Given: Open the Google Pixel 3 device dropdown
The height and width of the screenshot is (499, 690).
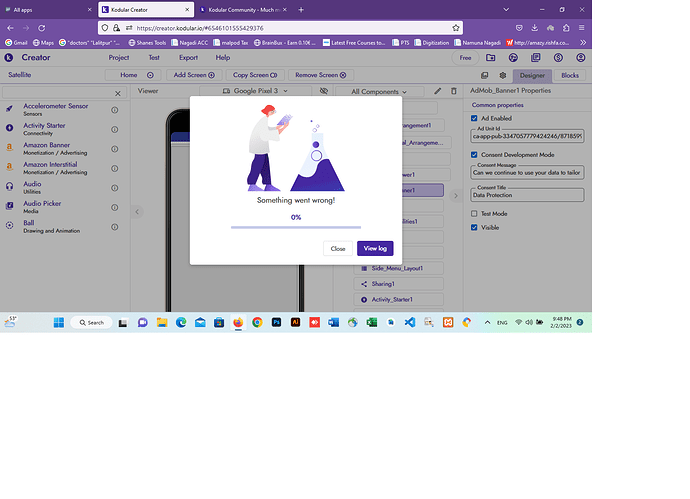Looking at the screenshot, I should pyautogui.click(x=255, y=91).
